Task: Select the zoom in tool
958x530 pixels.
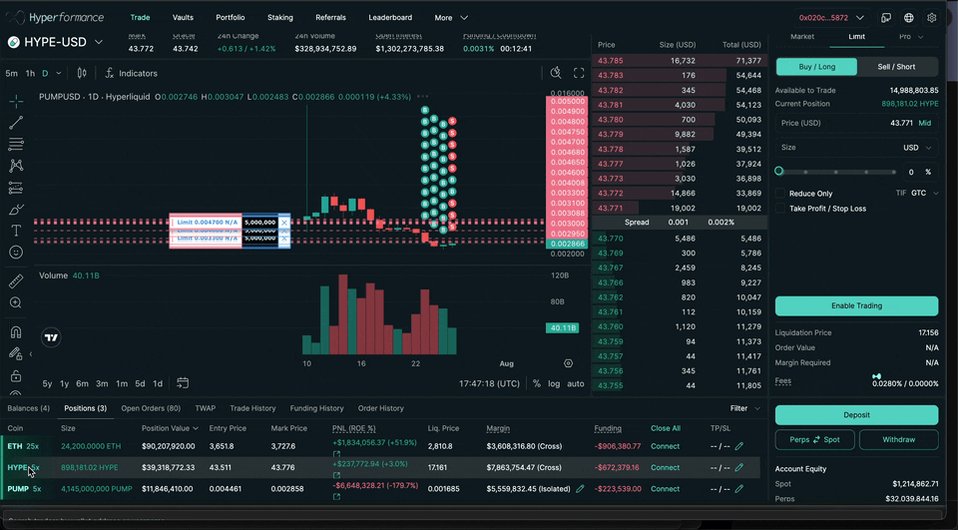Action: pyautogui.click(x=16, y=303)
